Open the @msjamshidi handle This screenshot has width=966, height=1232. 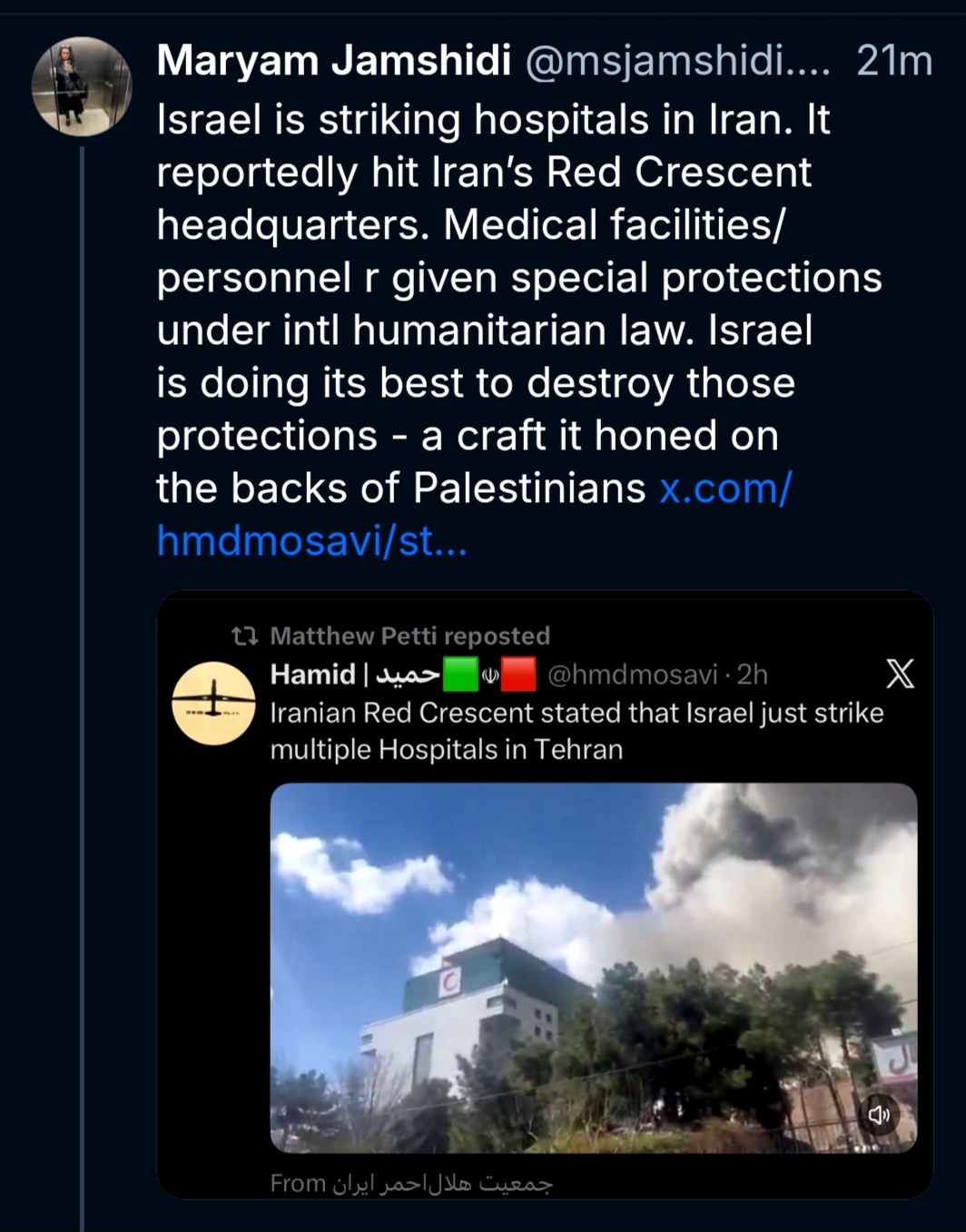(x=677, y=61)
